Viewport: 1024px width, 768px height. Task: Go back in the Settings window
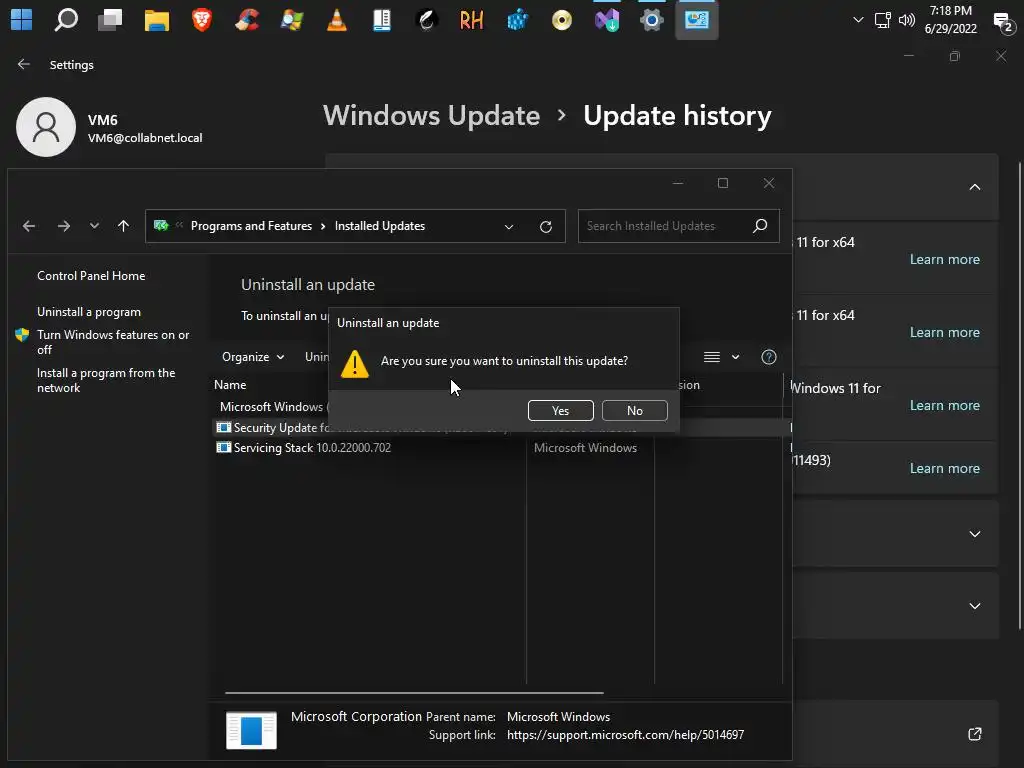click(24, 64)
